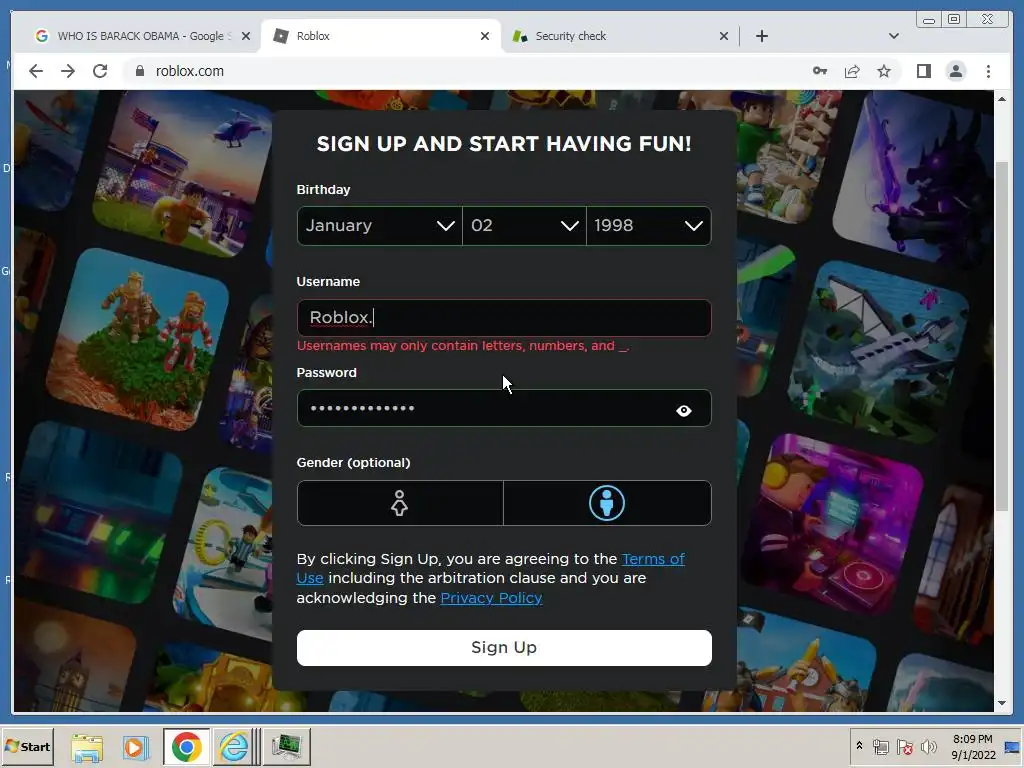Close the Roblox tab

coord(485,36)
